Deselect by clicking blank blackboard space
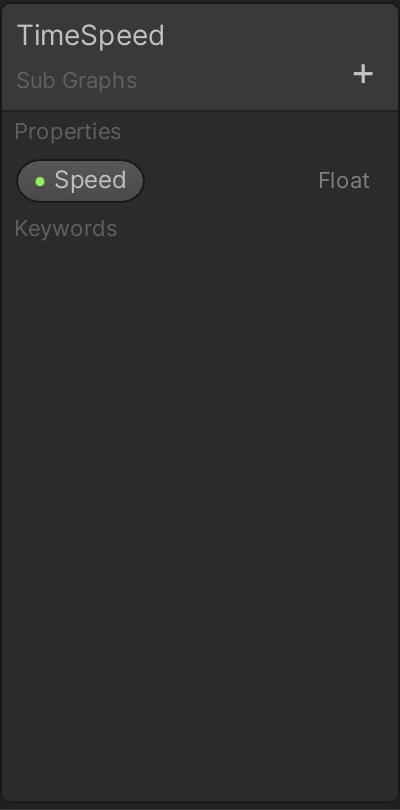 (x=200, y=517)
